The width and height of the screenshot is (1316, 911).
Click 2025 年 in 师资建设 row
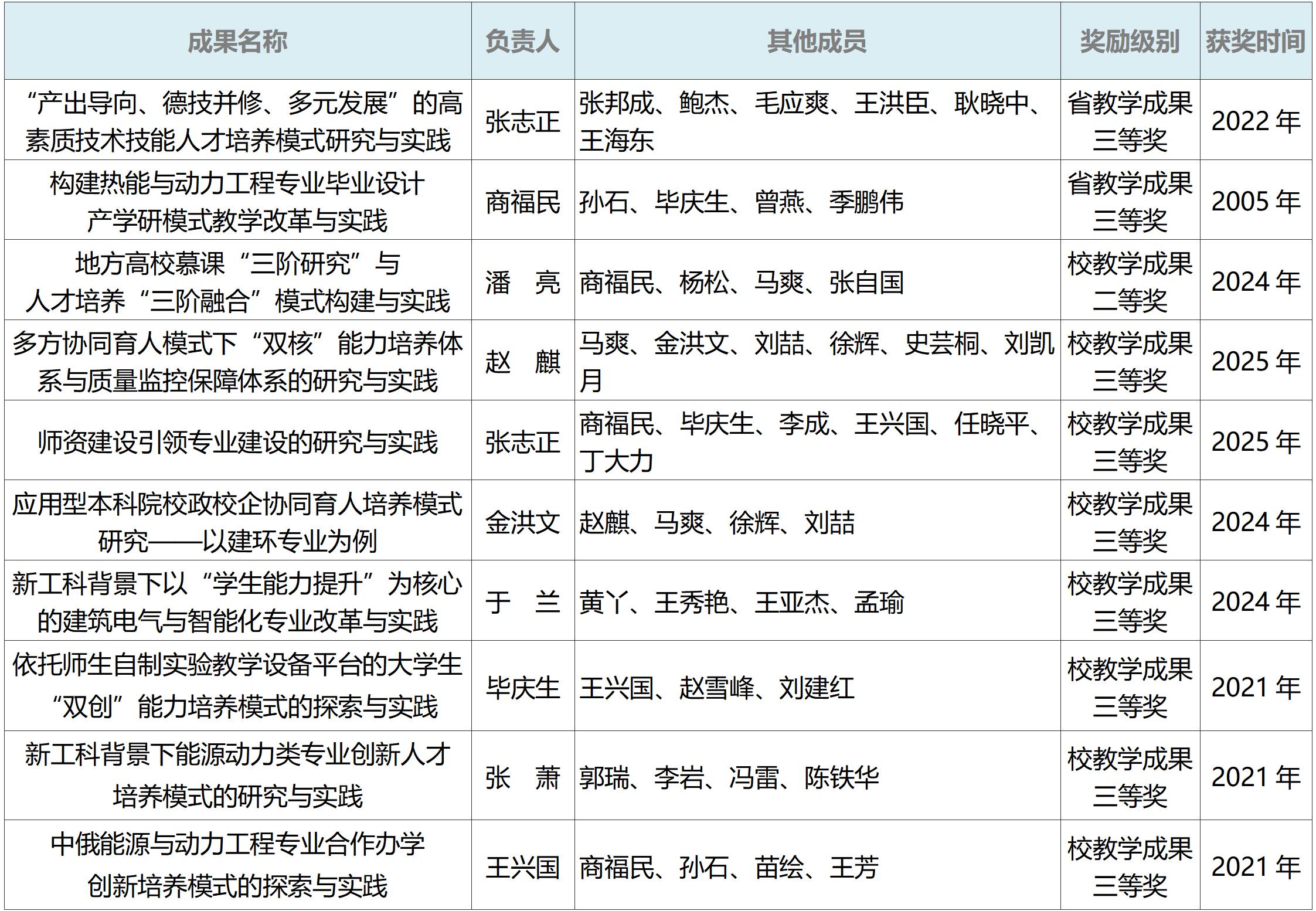pyautogui.click(x=1256, y=442)
